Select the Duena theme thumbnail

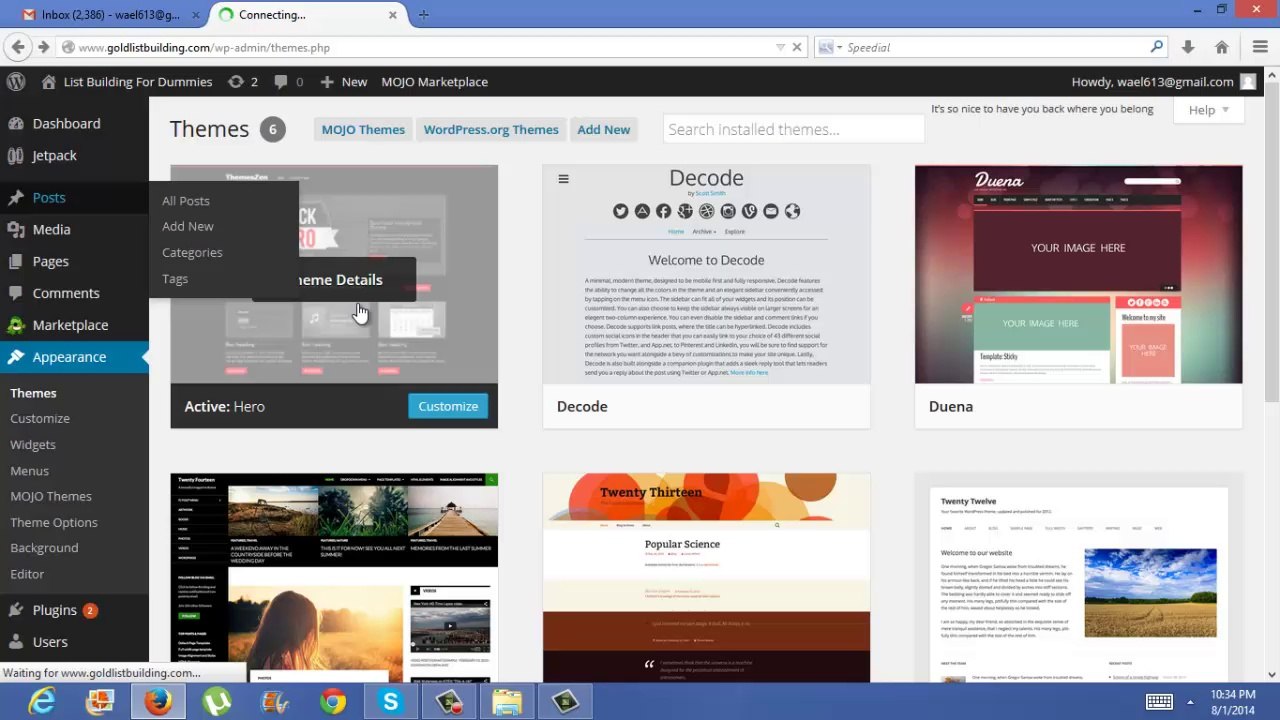[x=1078, y=275]
